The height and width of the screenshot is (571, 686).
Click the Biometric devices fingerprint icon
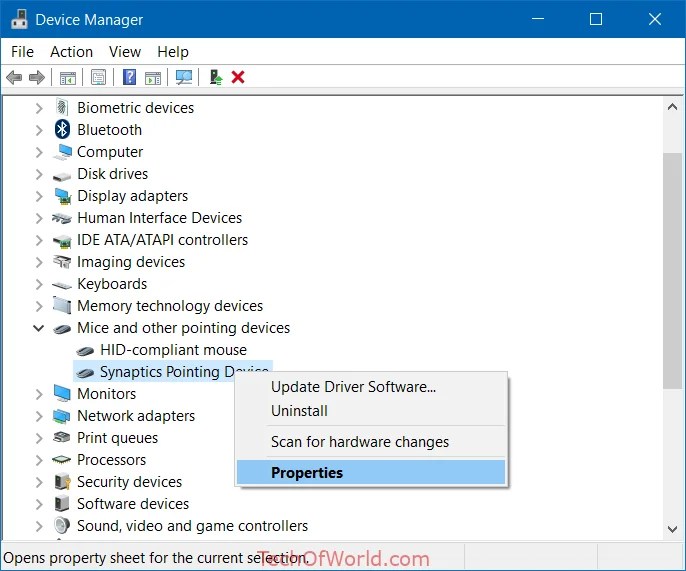click(x=62, y=107)
